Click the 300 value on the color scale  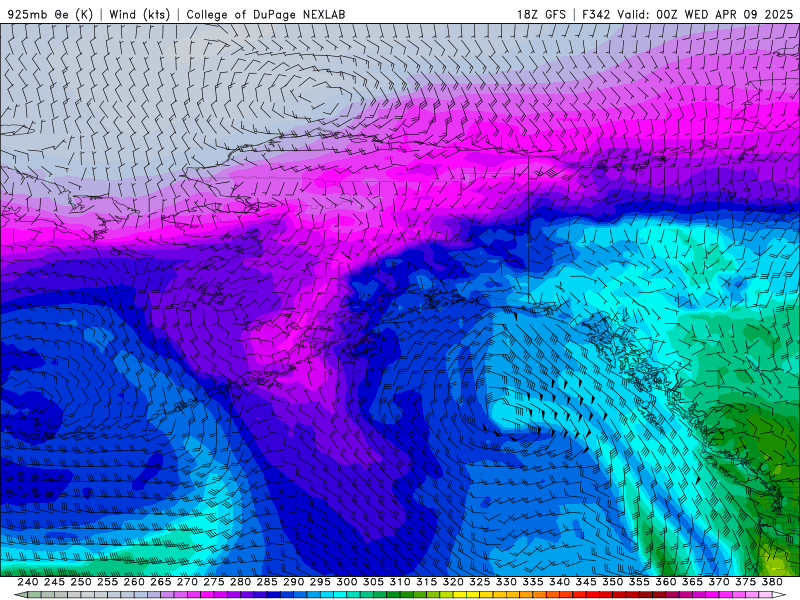(x=346, y=582)
